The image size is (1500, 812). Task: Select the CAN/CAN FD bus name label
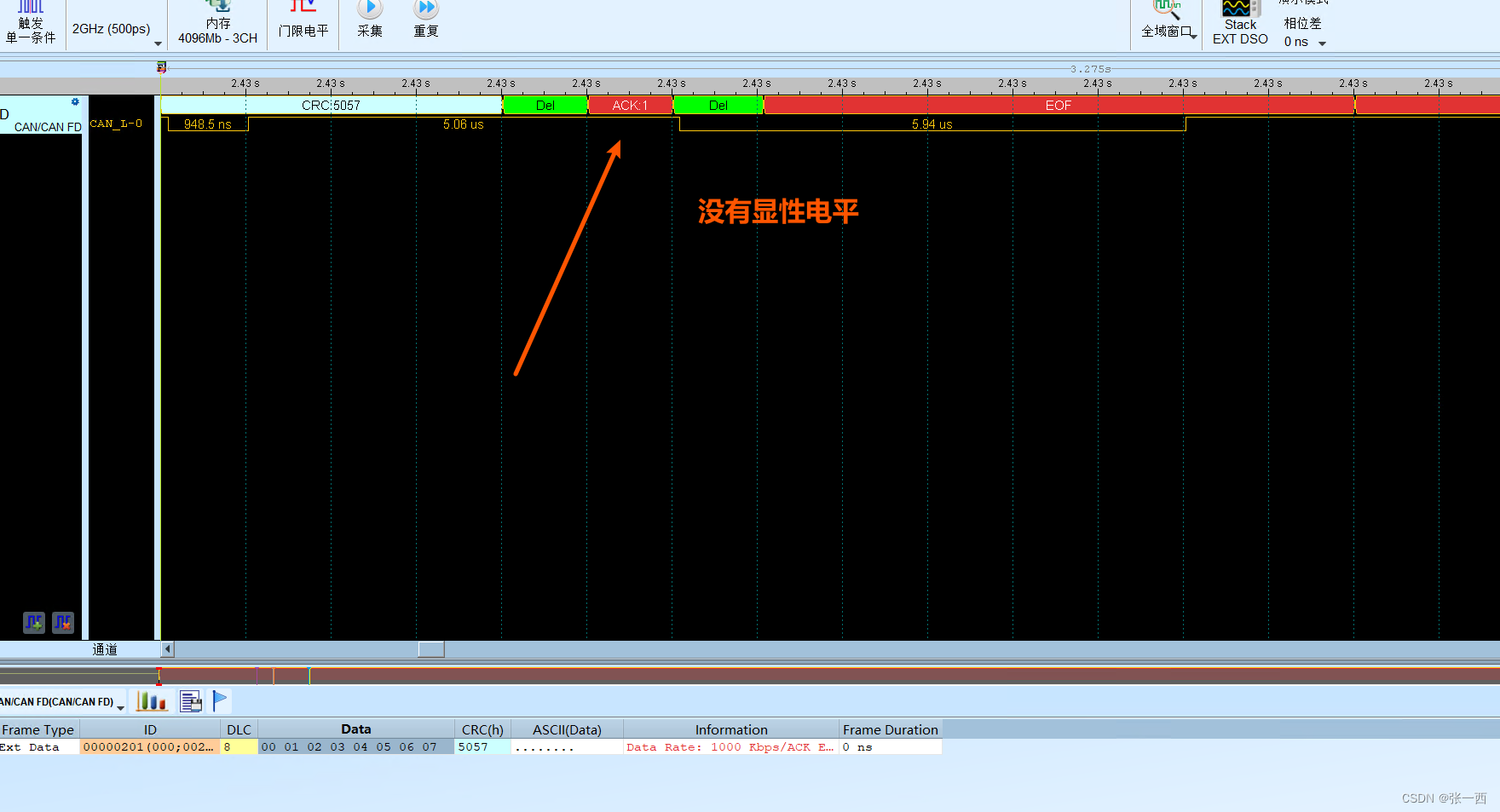point(48,127)
